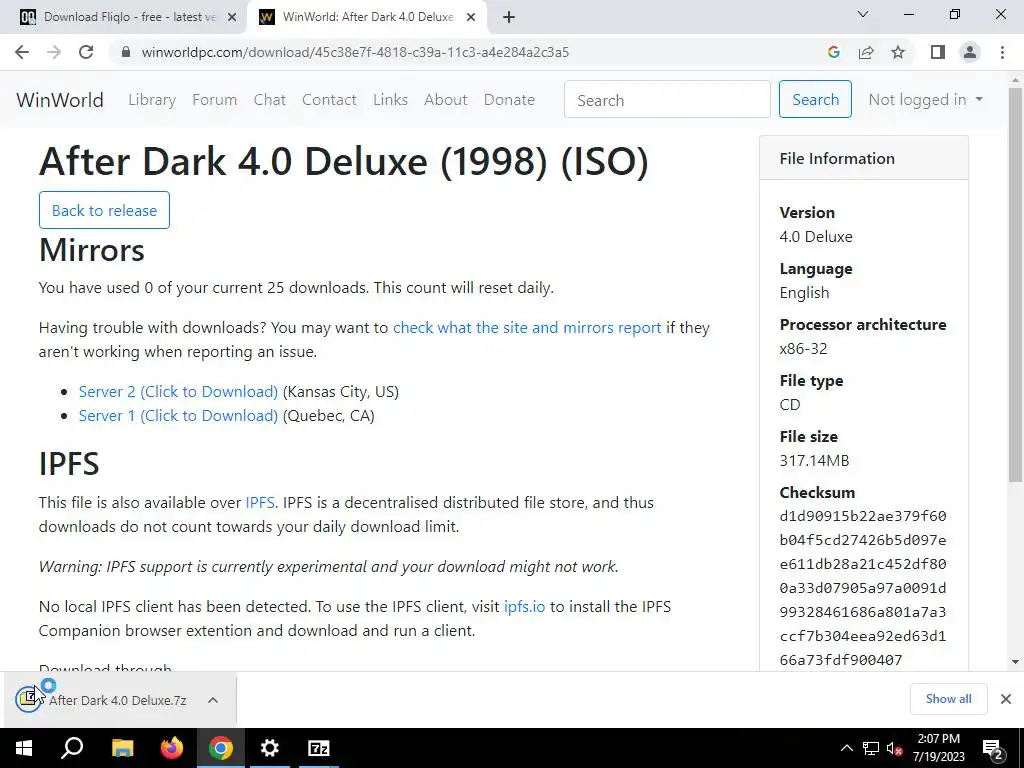The image size is (1024, 768).
Task: Open the Donate page
Action: click(509, 100)
